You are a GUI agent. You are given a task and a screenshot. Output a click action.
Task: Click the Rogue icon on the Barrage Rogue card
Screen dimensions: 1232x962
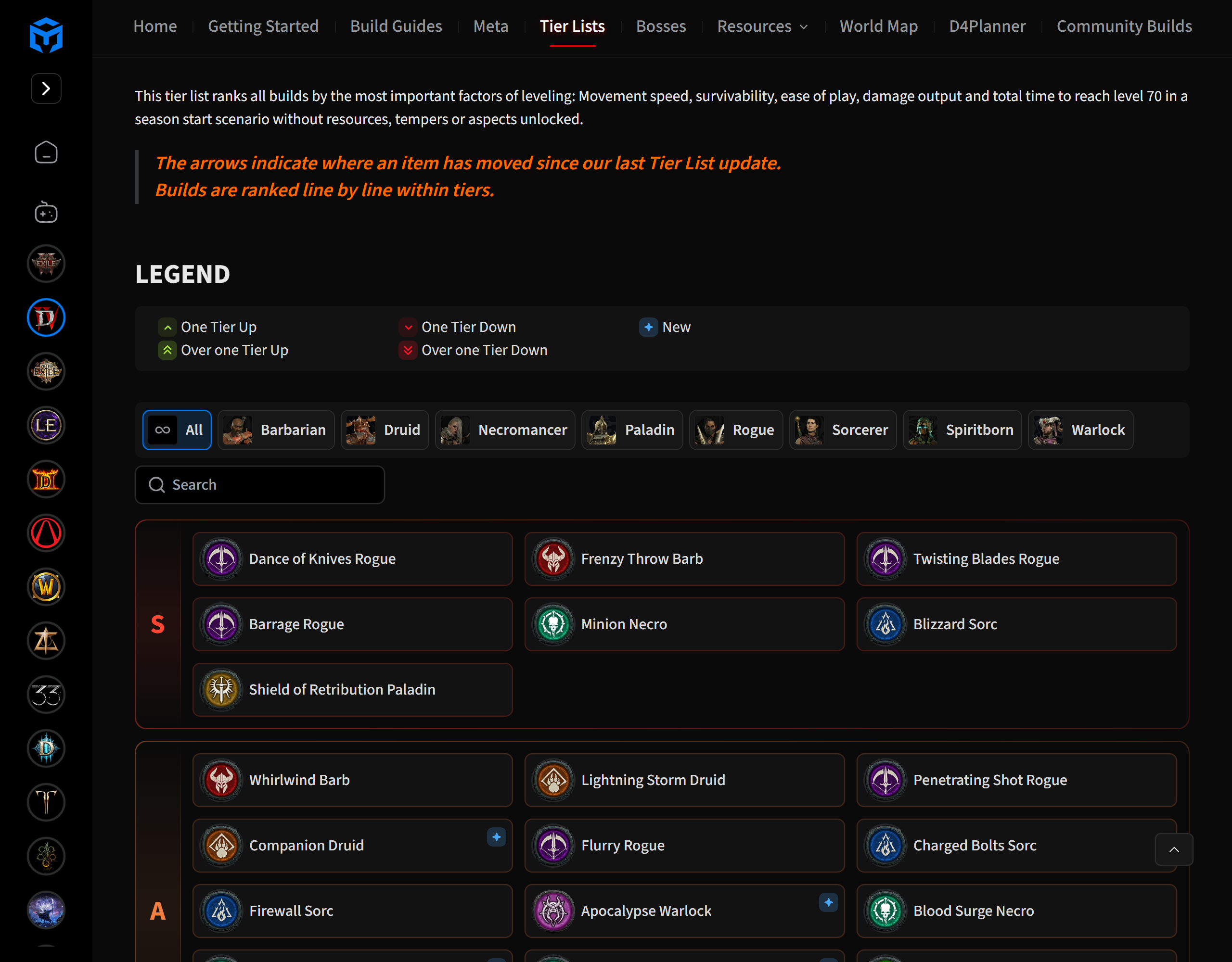pos(222,624)
